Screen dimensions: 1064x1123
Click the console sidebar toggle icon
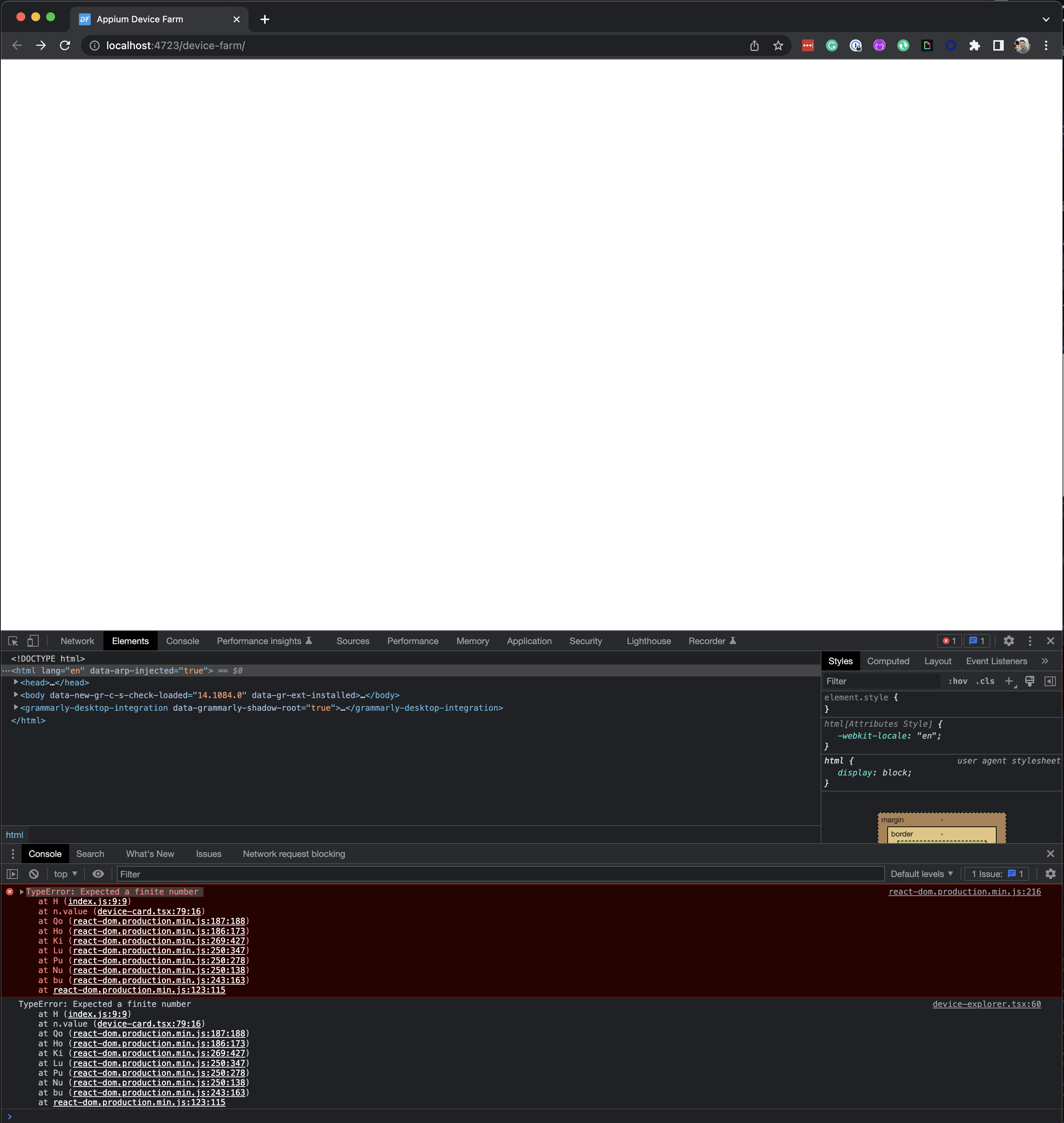[13, 874]
